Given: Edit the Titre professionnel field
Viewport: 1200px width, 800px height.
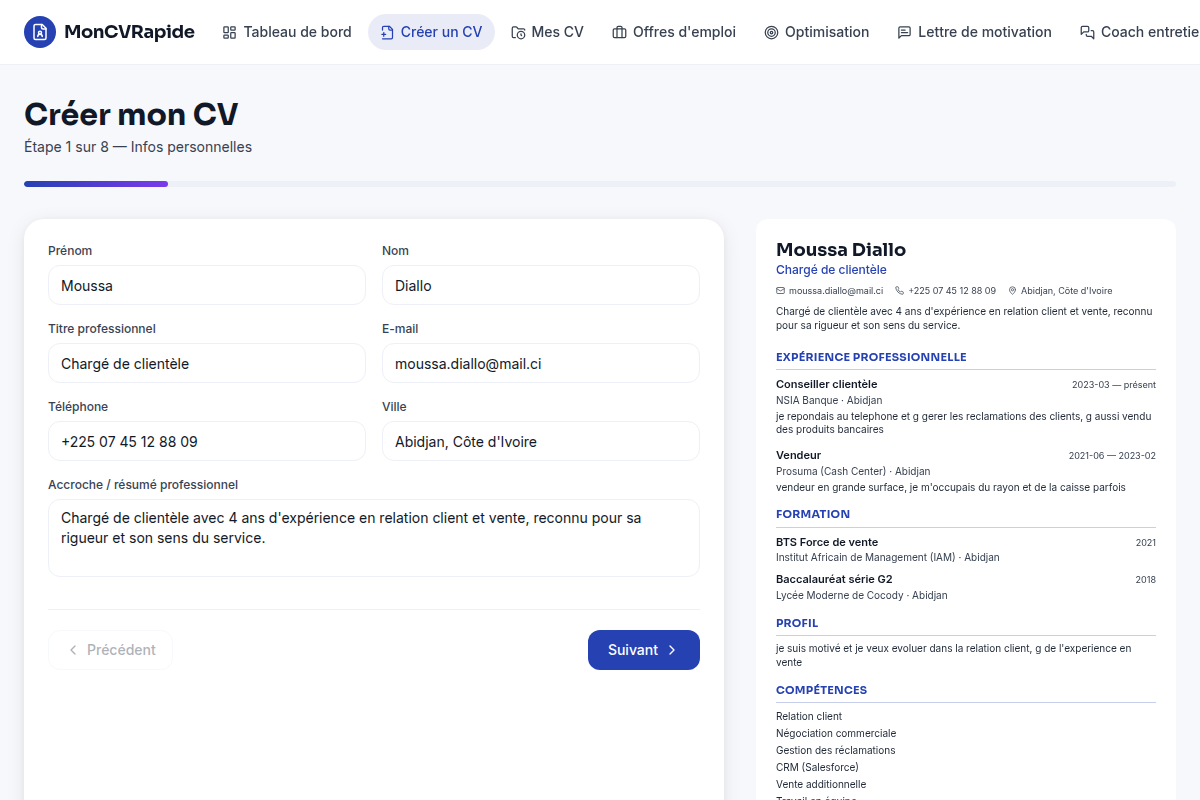Looking at the screenshot, I should (x=207, y=363).
